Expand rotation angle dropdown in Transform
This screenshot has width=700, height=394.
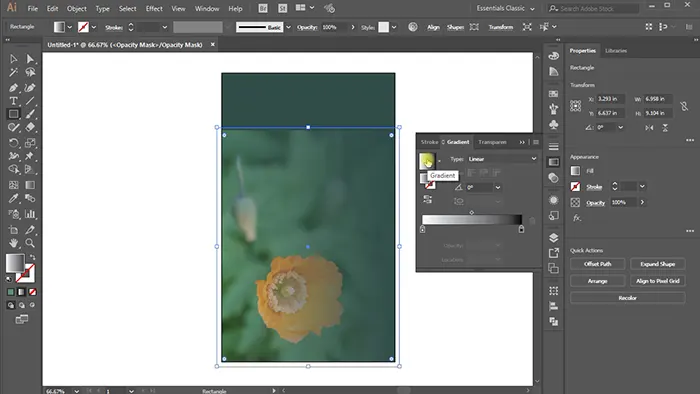[621, 128]
